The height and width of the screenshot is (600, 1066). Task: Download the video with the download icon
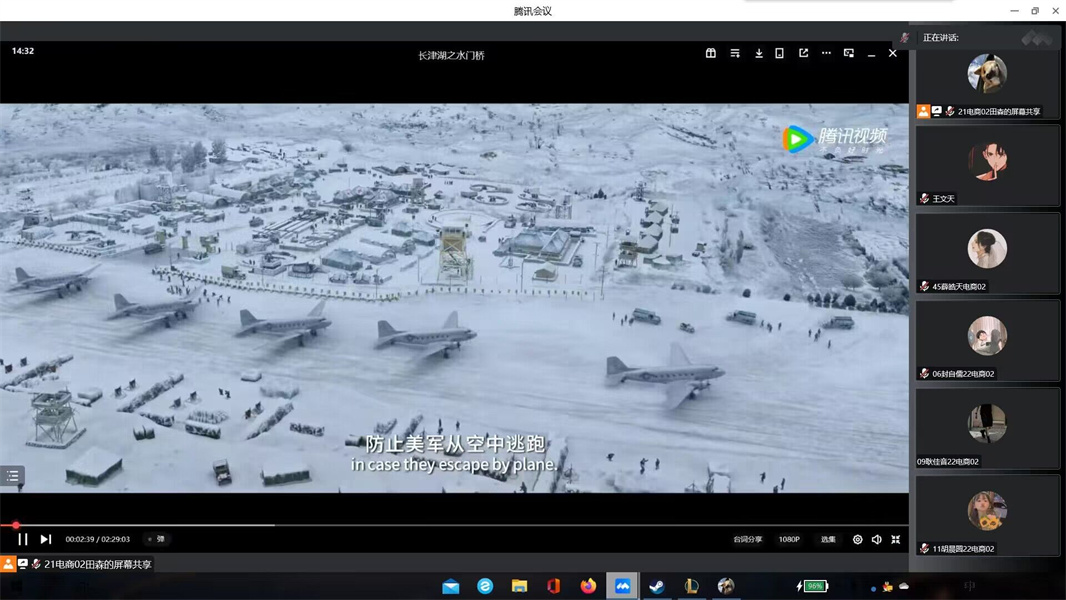pos(759,53)
